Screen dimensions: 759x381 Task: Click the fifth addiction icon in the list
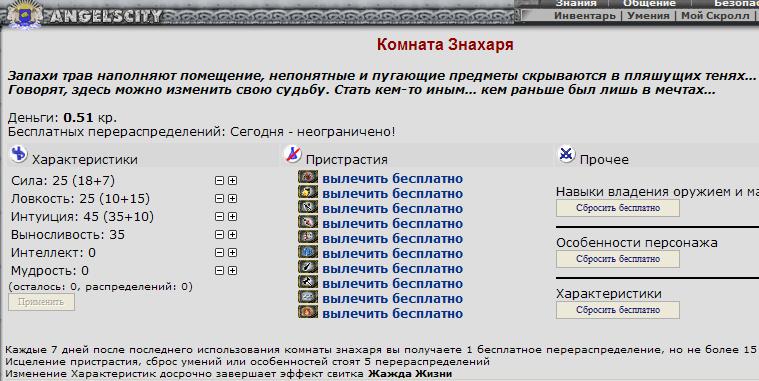(x=308, y=237)
